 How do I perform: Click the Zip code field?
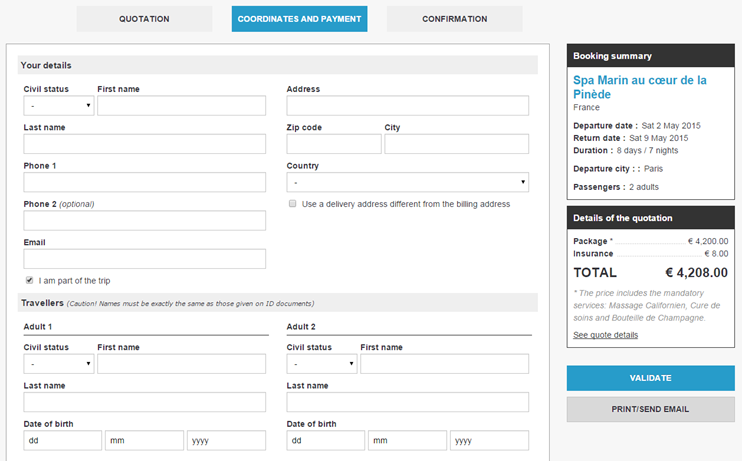click(x=334, y=144)
